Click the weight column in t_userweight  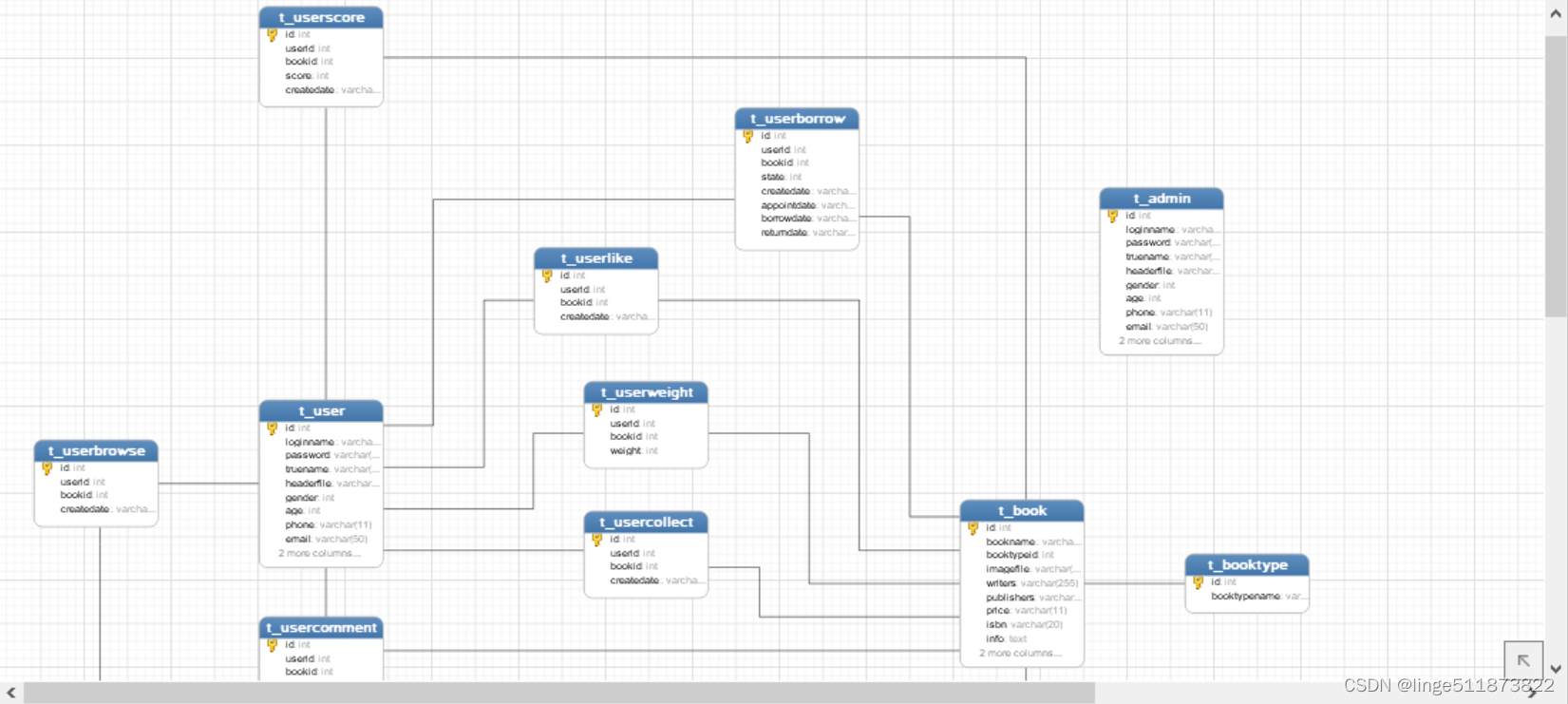633,451
